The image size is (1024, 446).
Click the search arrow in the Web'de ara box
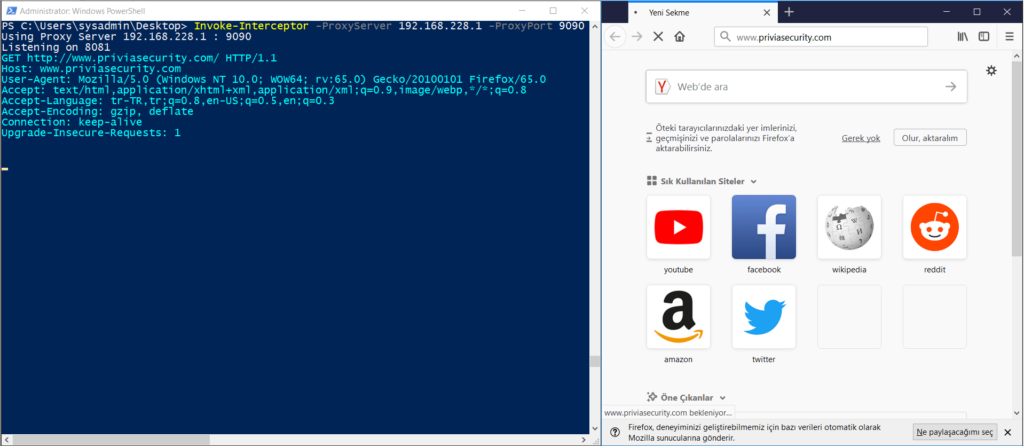(x=950, y=86)
